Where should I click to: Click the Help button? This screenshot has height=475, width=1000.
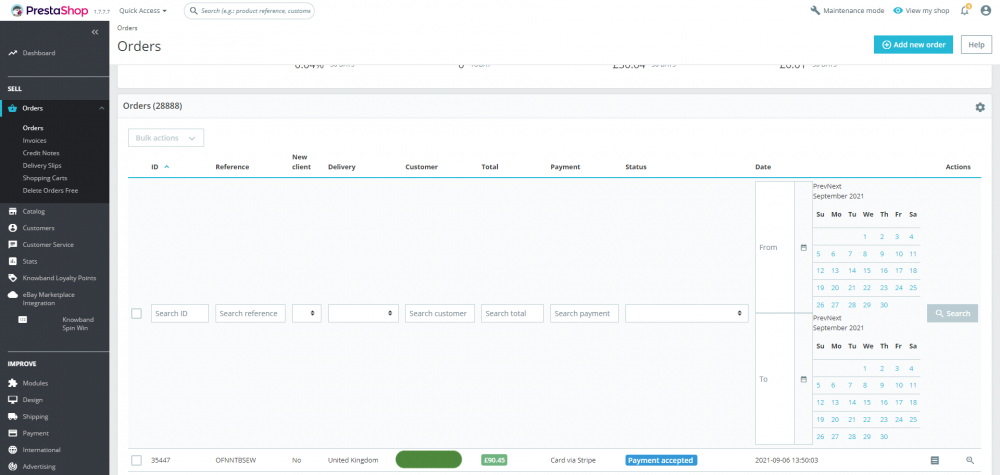pyautogui.click(x=976, y=45)
